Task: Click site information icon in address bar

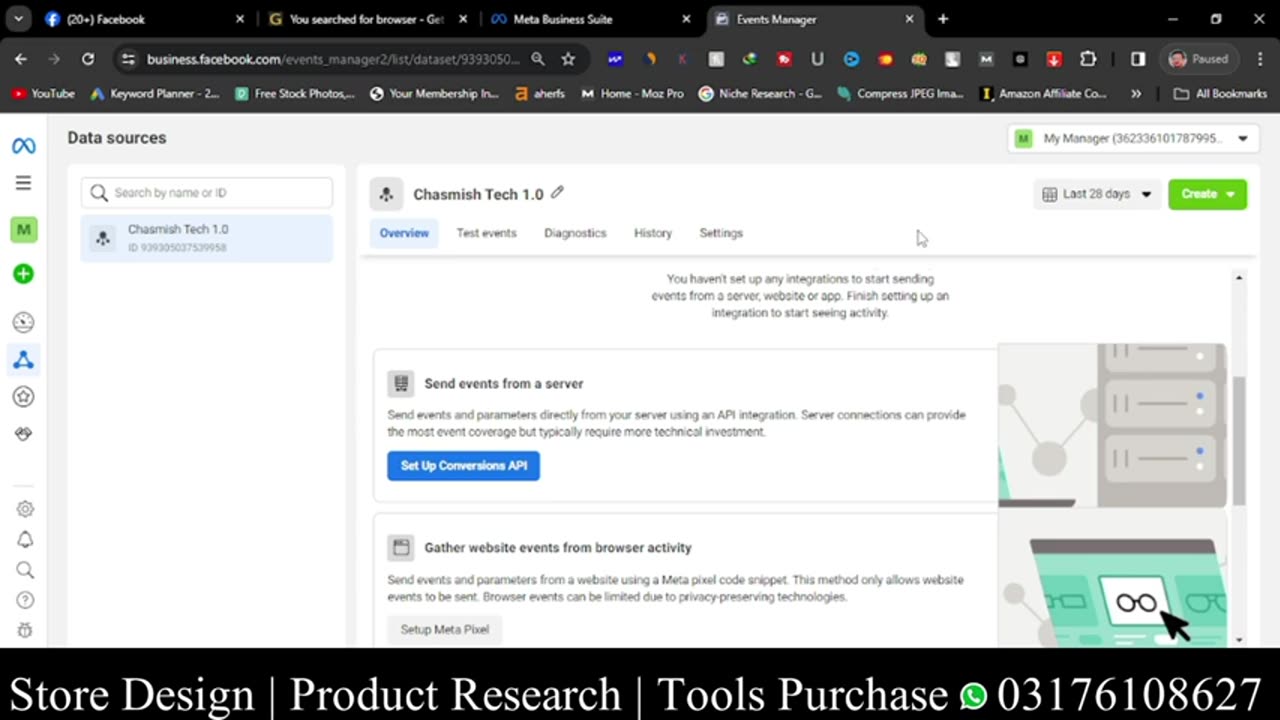Action: click(x=128, y=59)
